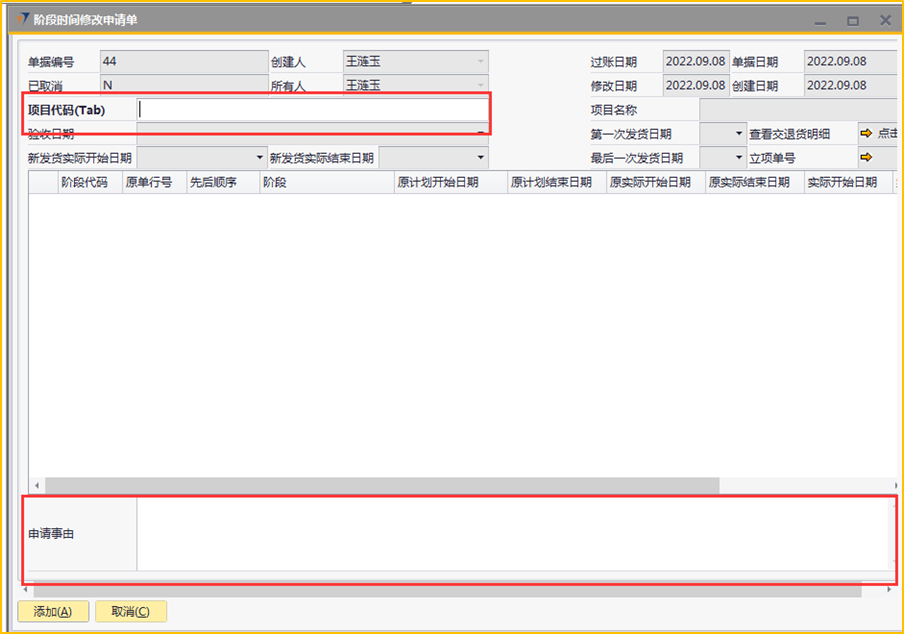Click the 项目代码(Tab) input field
The height and width of the screenshot is (634, 904).
312,110
